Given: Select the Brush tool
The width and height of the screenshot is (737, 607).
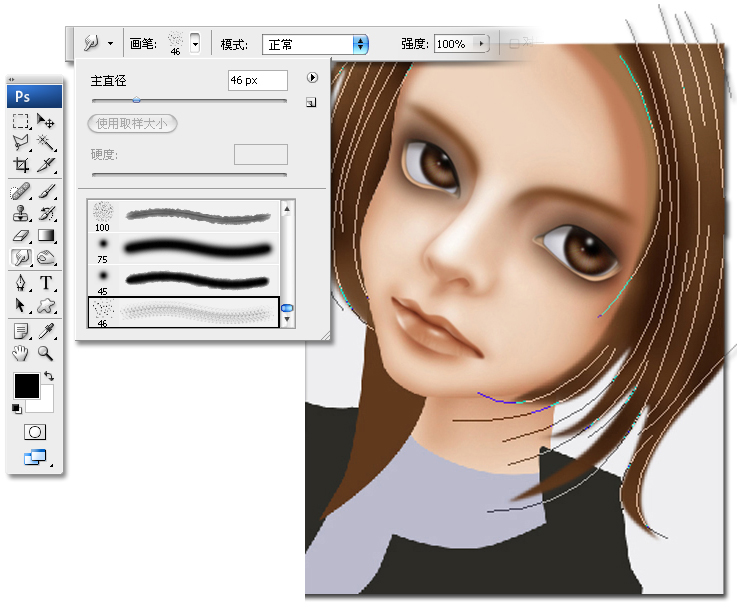Looking at the screenshot, I should [46, 192].
